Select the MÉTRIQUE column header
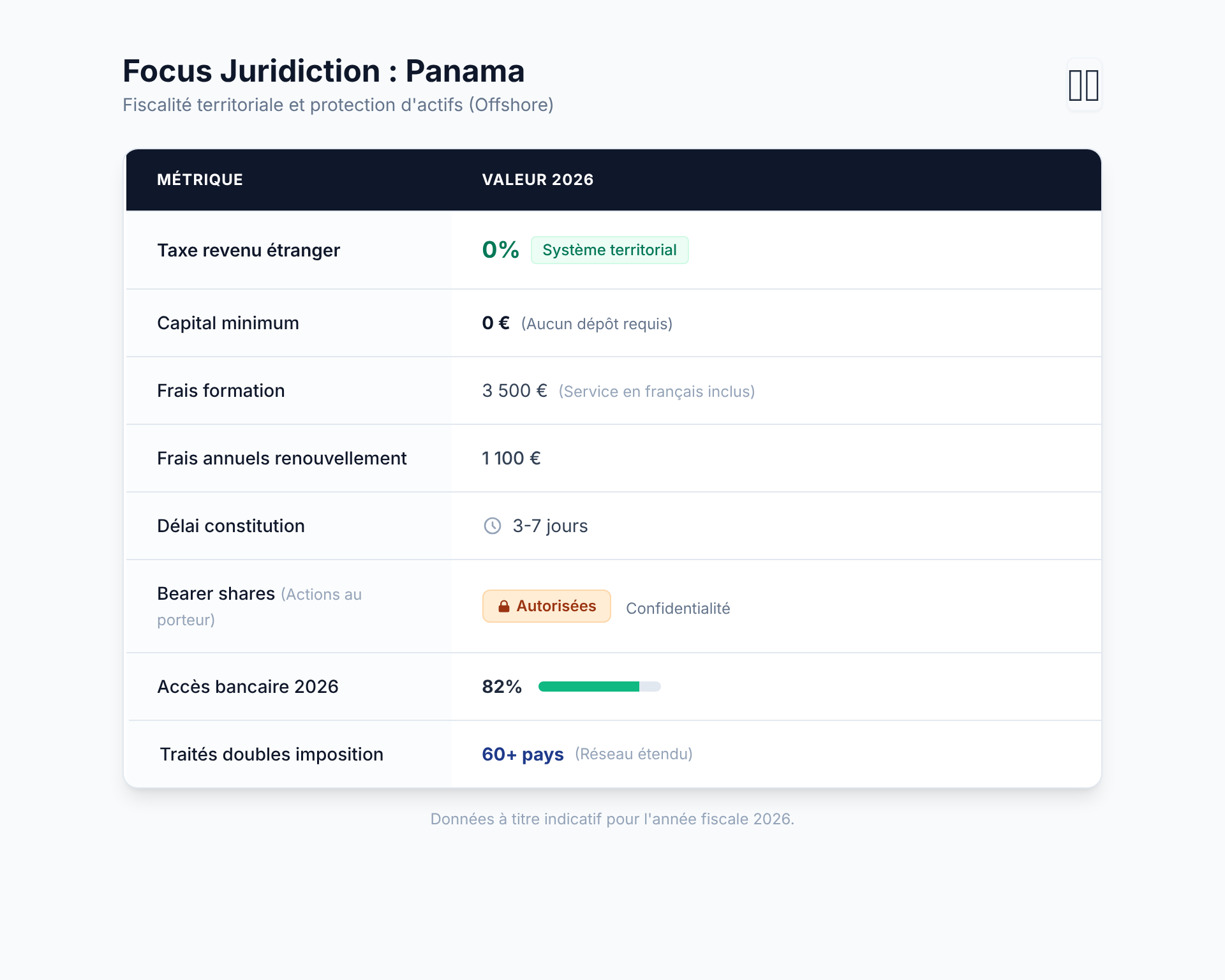Screen dimensions: 1225x980 [x=200, y=180]
